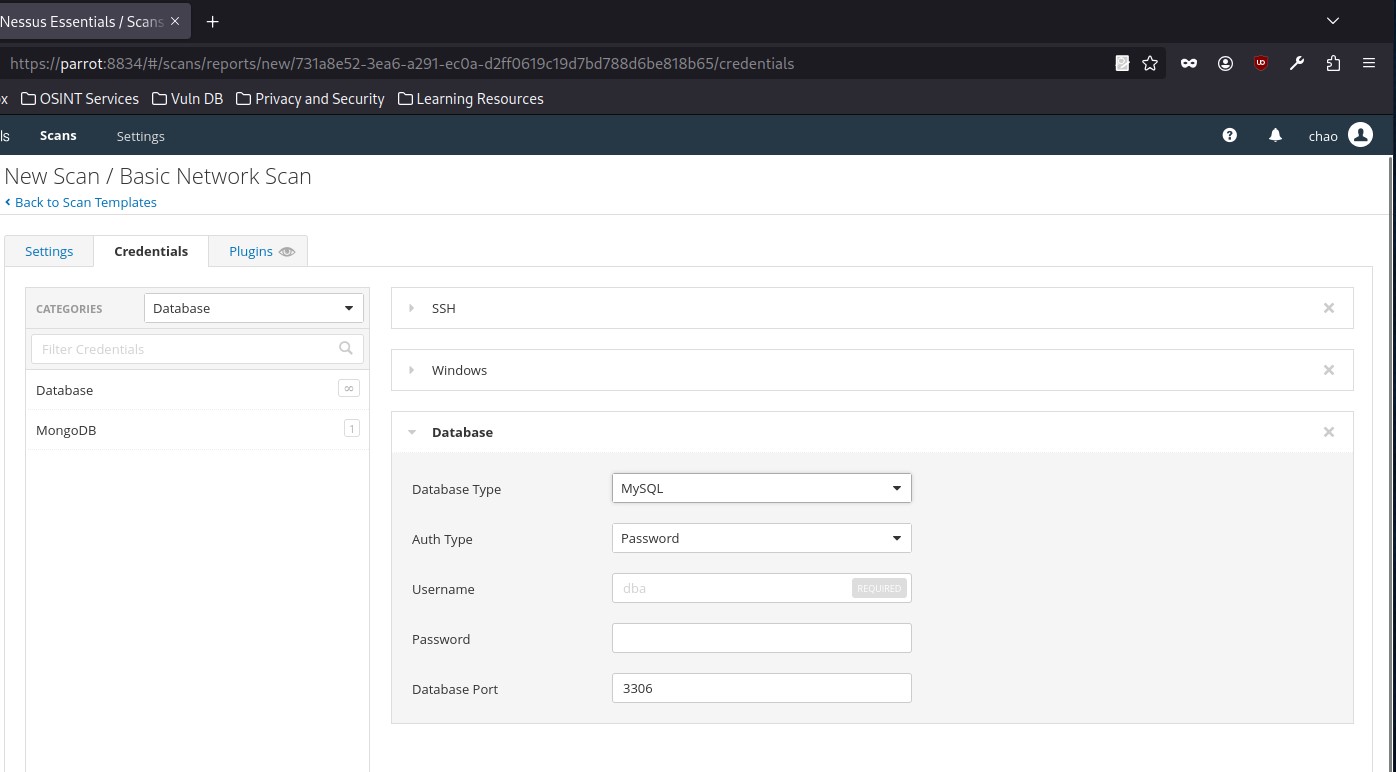Expand the SSH credential section

[411, 308]
